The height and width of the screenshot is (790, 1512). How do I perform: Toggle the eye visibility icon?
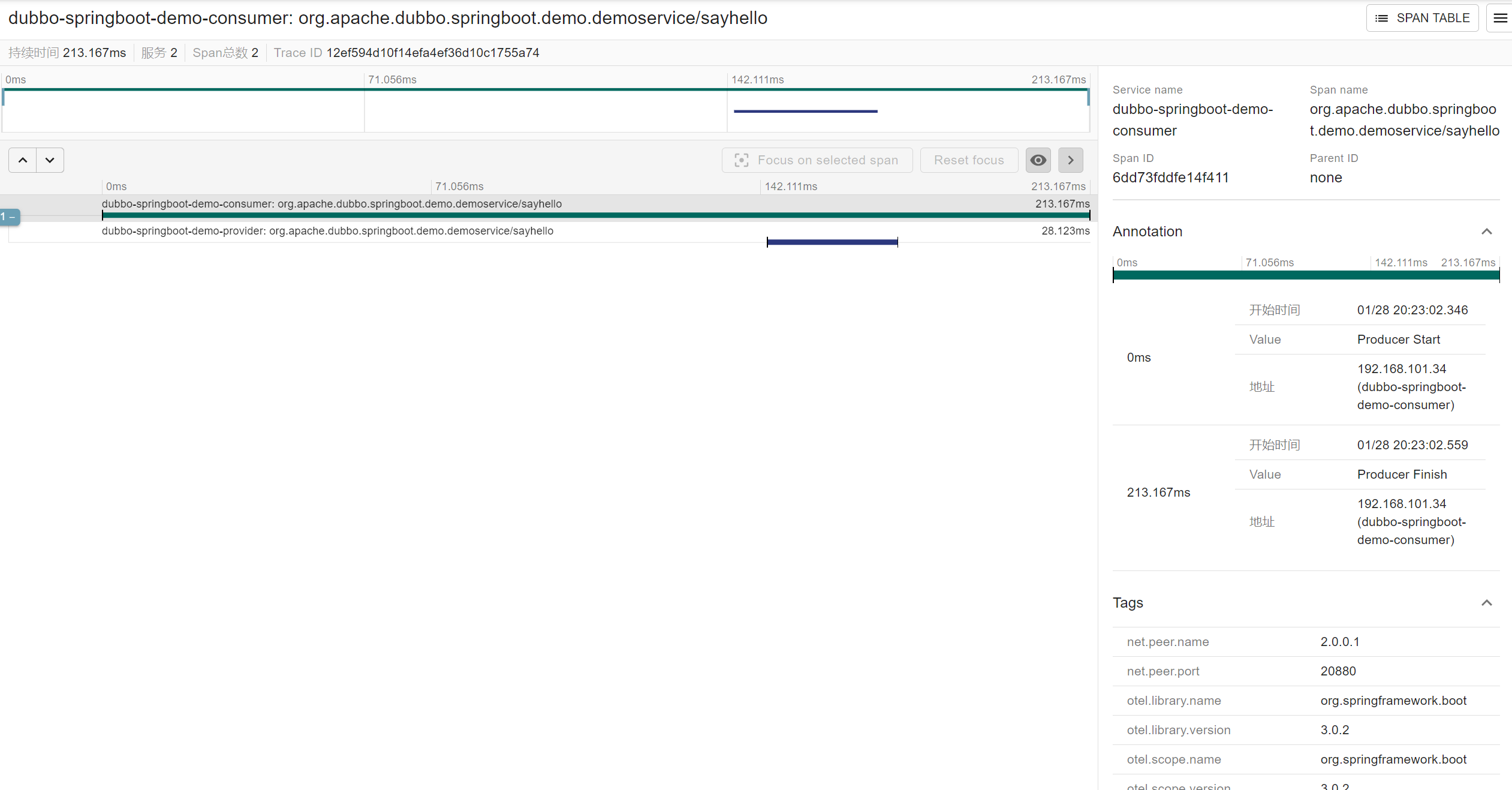coord(1038,160)
